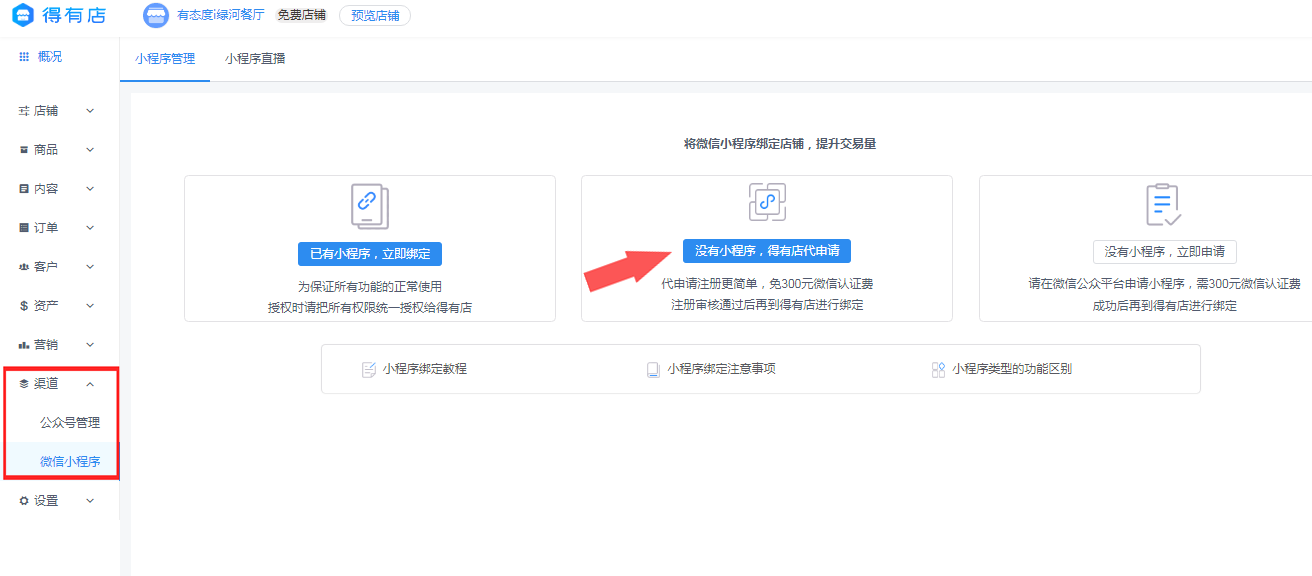This screenshot has height=576, width=1312.
Task: Click the 订单 sidebar icon
Action: (24, 228)
